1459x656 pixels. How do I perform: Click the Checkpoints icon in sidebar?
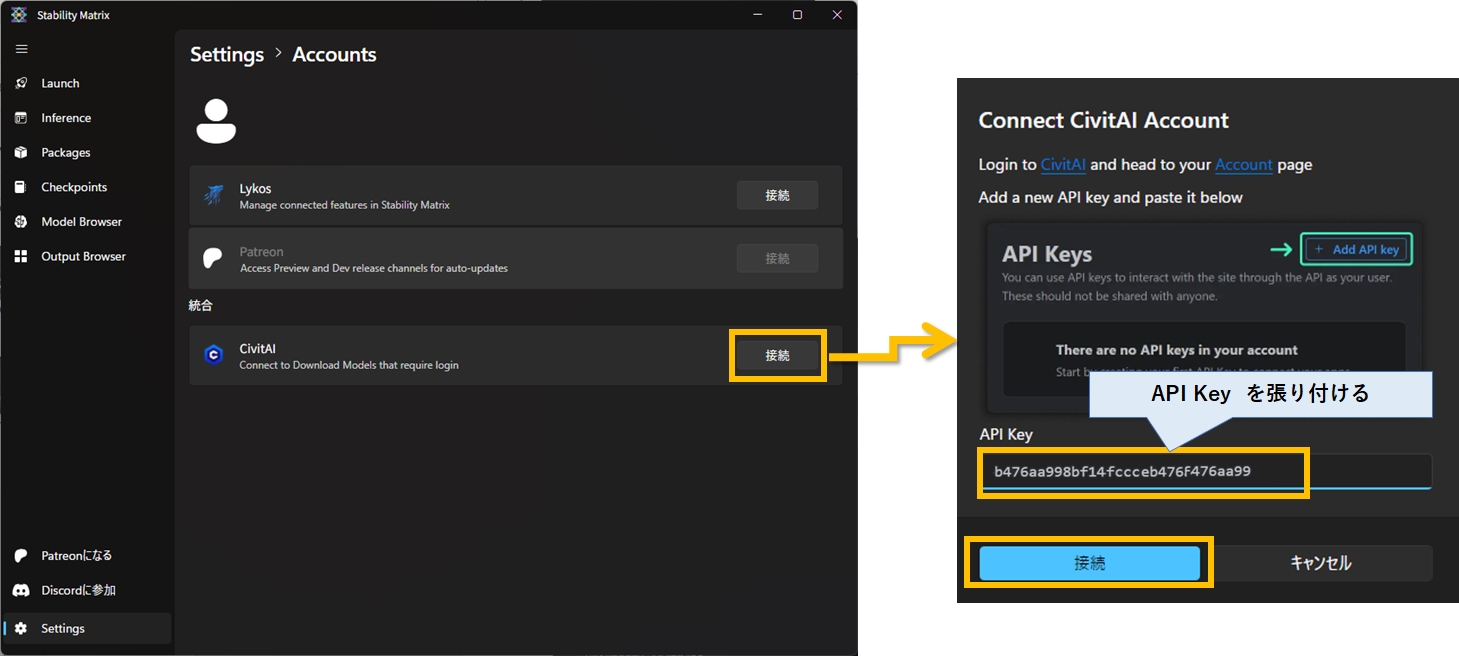21,187
